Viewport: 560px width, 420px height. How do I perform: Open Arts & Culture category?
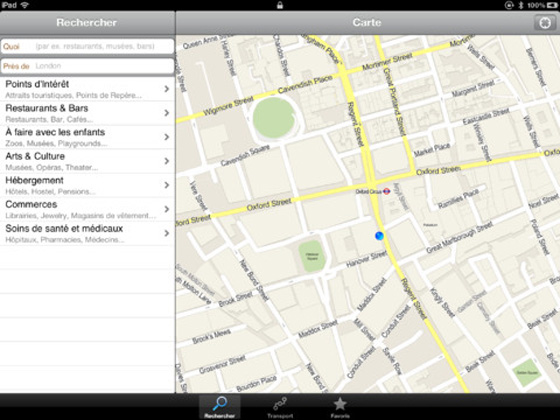88,161
